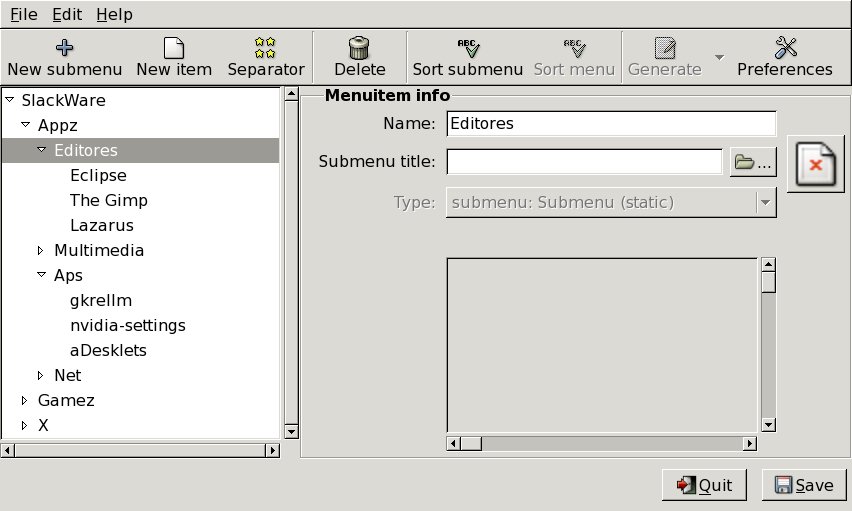
Task: Click the Sort submenu ABC icon
Action: coord(468,48)
